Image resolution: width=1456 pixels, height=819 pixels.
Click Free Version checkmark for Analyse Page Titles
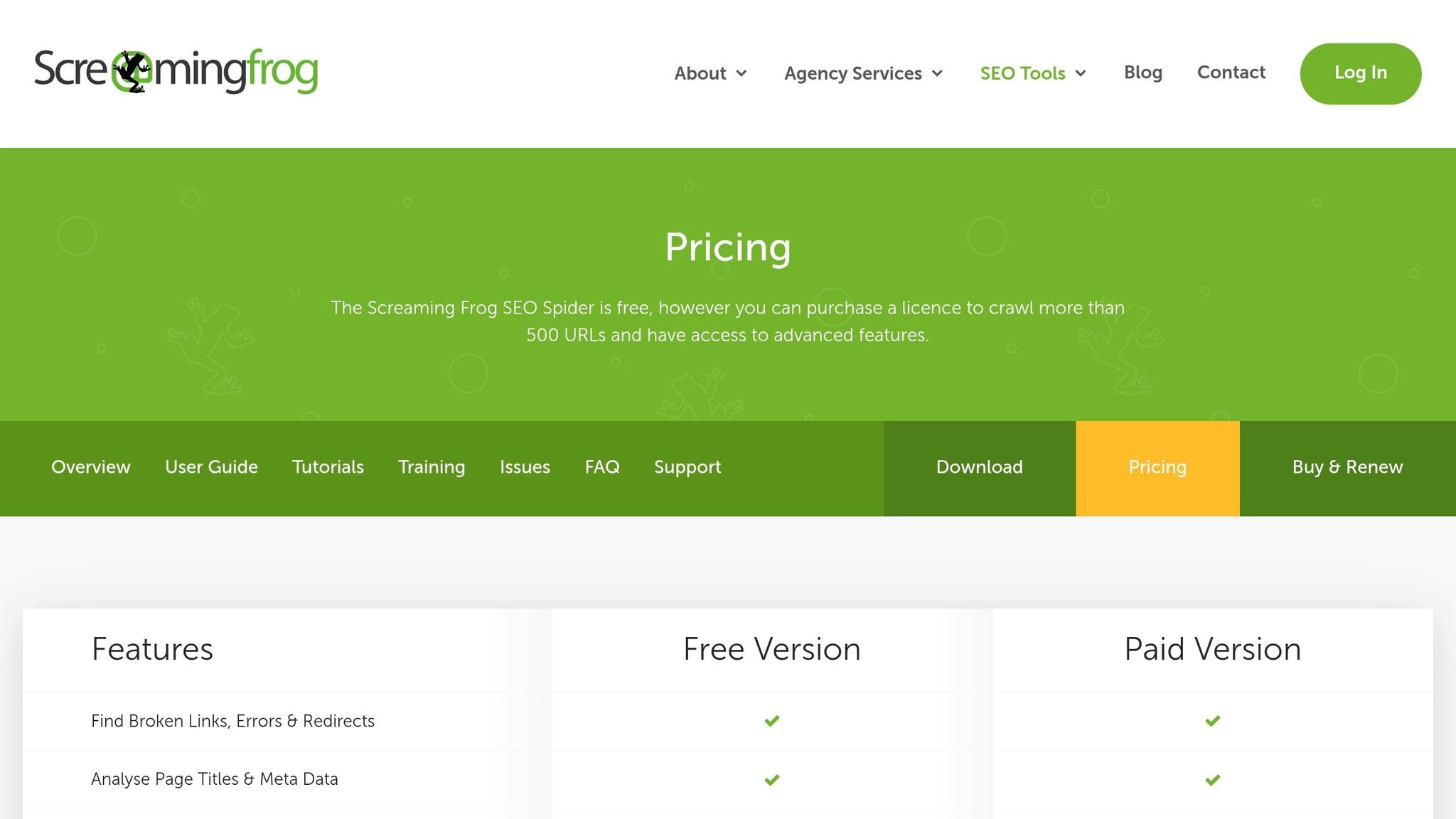pos(772,780)
